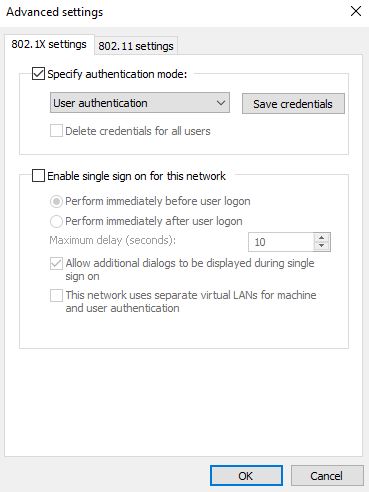369x492 pixels.
Task: Decrease maximum delay with down arrow
Action: point(322,246)
